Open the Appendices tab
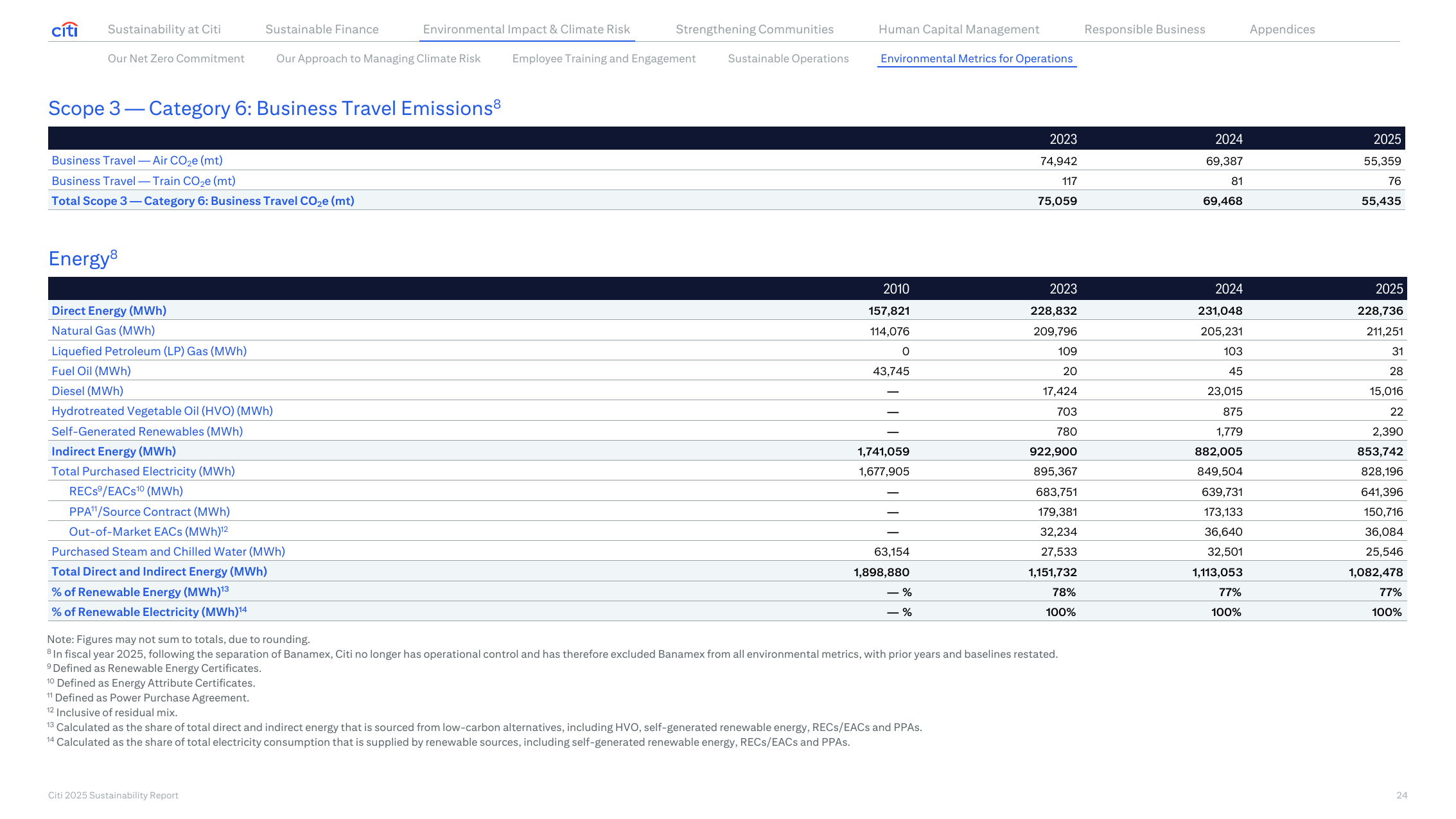 coord(1283,30)
